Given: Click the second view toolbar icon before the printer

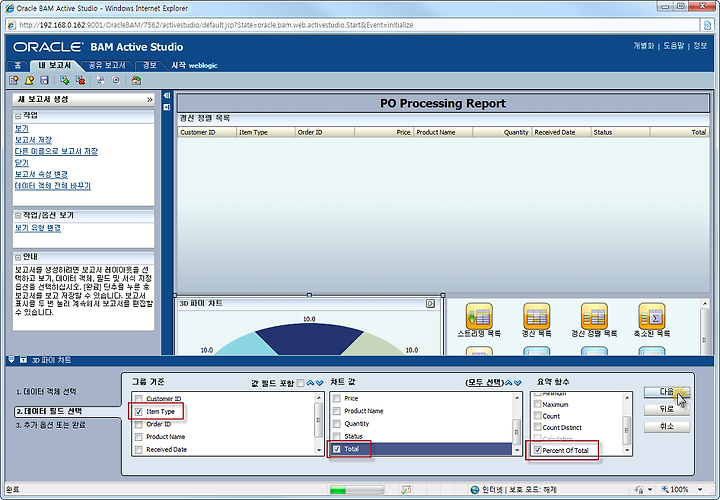Looking at the screenshot, I should [116, 80].
